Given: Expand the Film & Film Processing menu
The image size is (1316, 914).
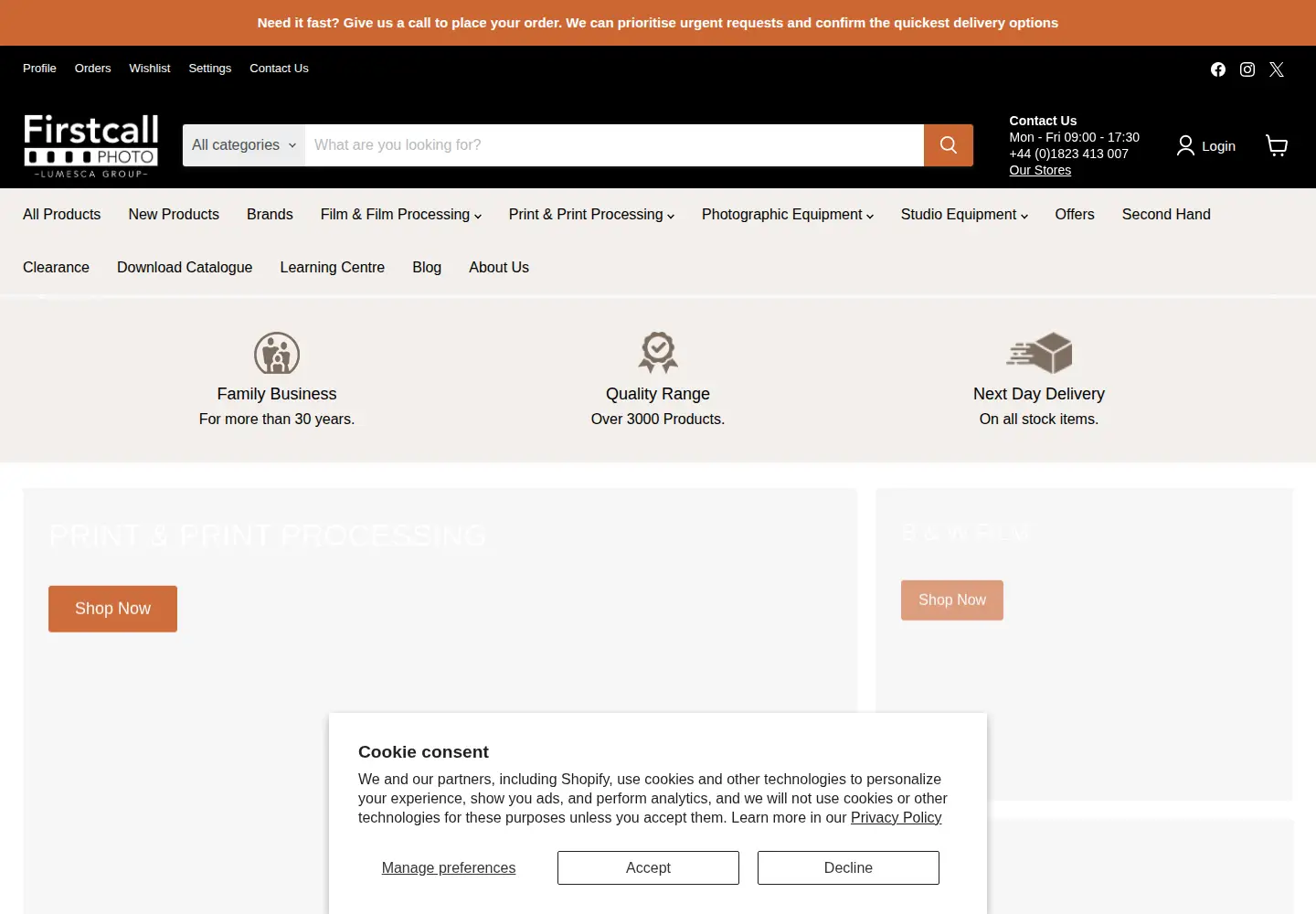Looking at the screenshot, I should (x=401, y=215).
